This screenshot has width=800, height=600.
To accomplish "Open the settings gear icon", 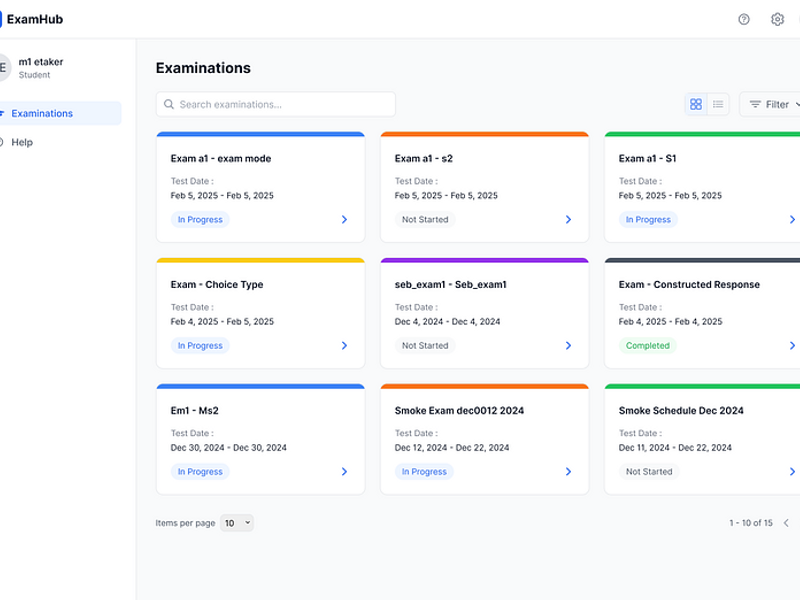I will 777,19.
